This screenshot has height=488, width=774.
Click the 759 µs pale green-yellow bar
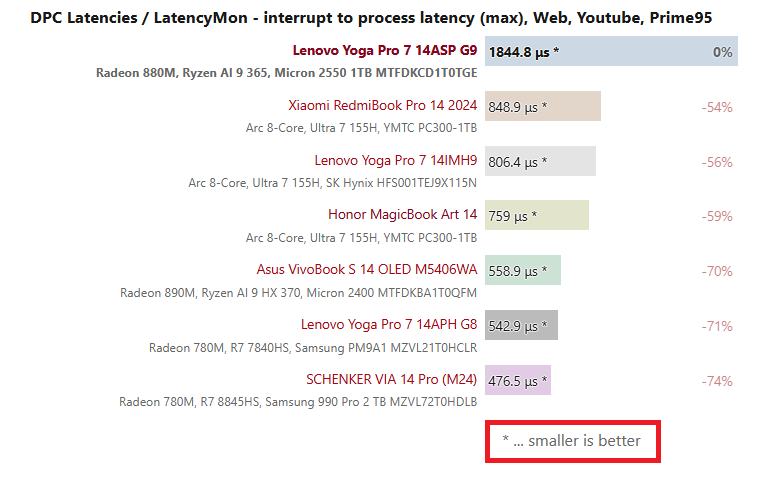coord(537,215)
